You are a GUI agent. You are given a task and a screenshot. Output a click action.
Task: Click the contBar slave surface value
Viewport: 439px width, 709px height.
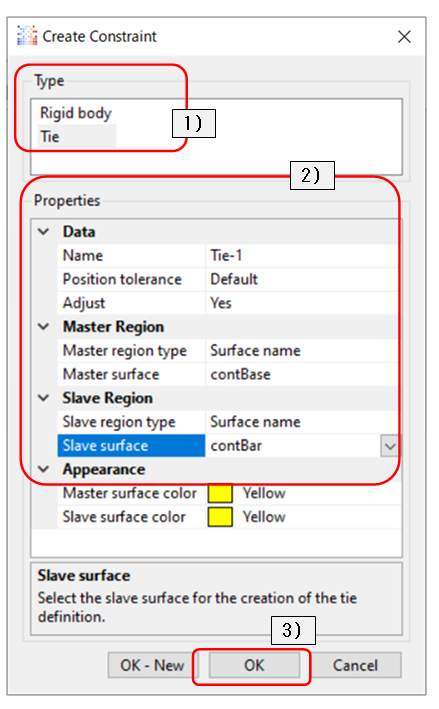click(x=293, y=446)
